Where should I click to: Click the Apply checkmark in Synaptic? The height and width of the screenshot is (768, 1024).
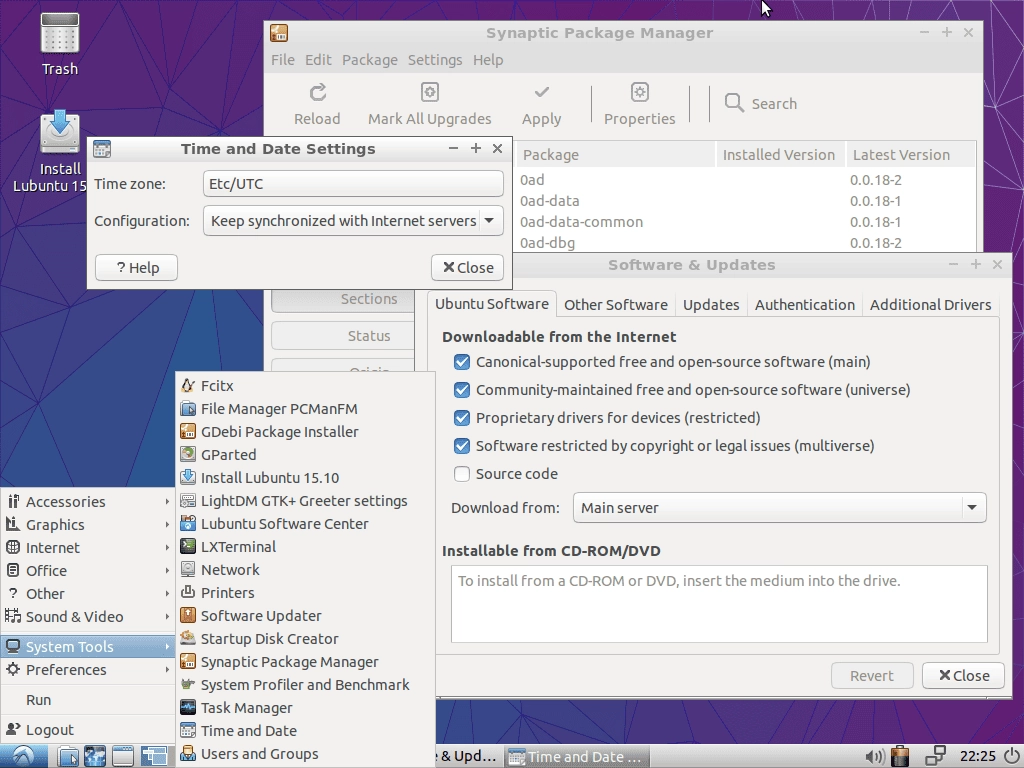tap(541, 92)
